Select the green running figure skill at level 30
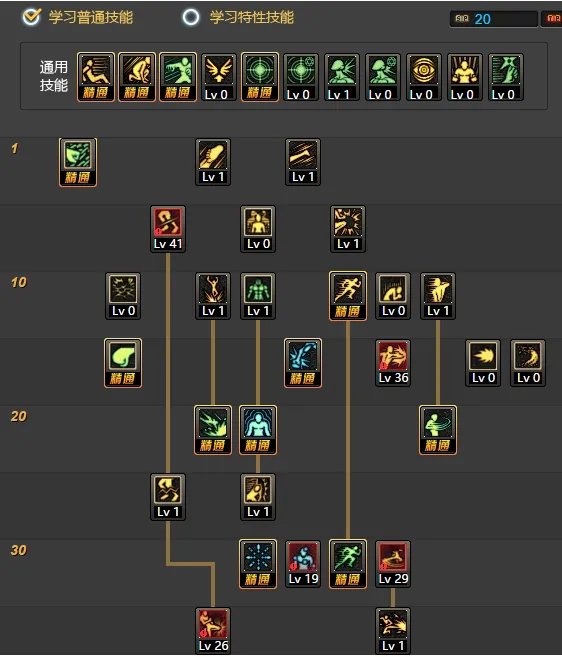This screenshot has height=657, width=562. click(348, 564)
